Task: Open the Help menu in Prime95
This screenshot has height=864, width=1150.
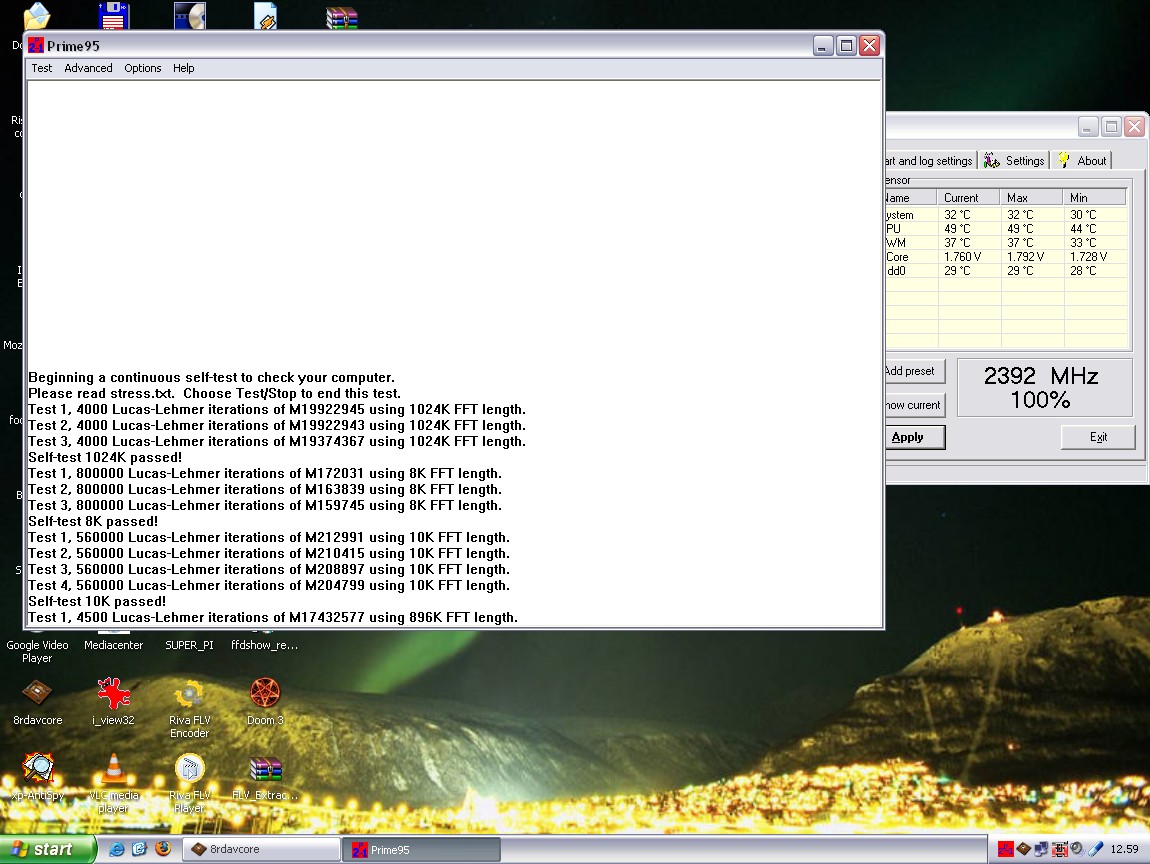Action: [183, 68]
